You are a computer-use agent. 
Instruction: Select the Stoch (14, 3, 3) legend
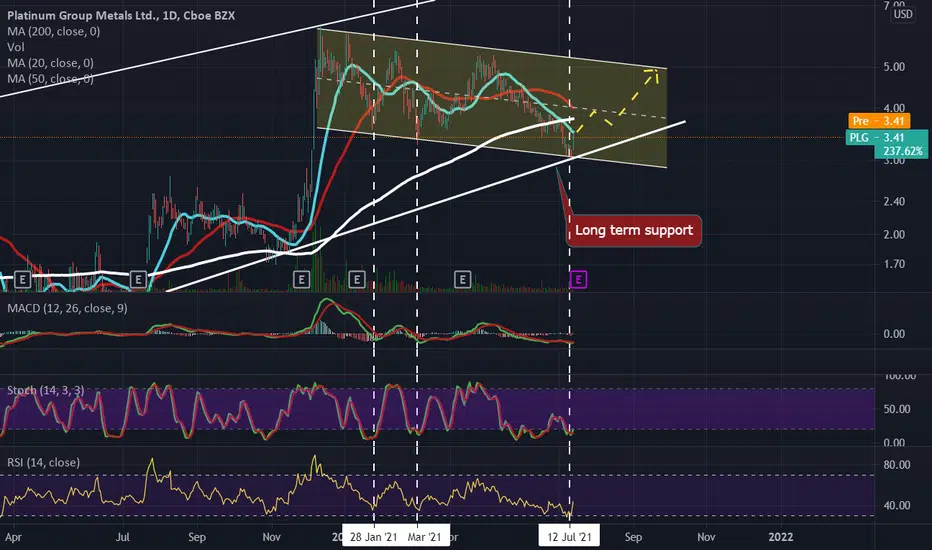[46, 390]
